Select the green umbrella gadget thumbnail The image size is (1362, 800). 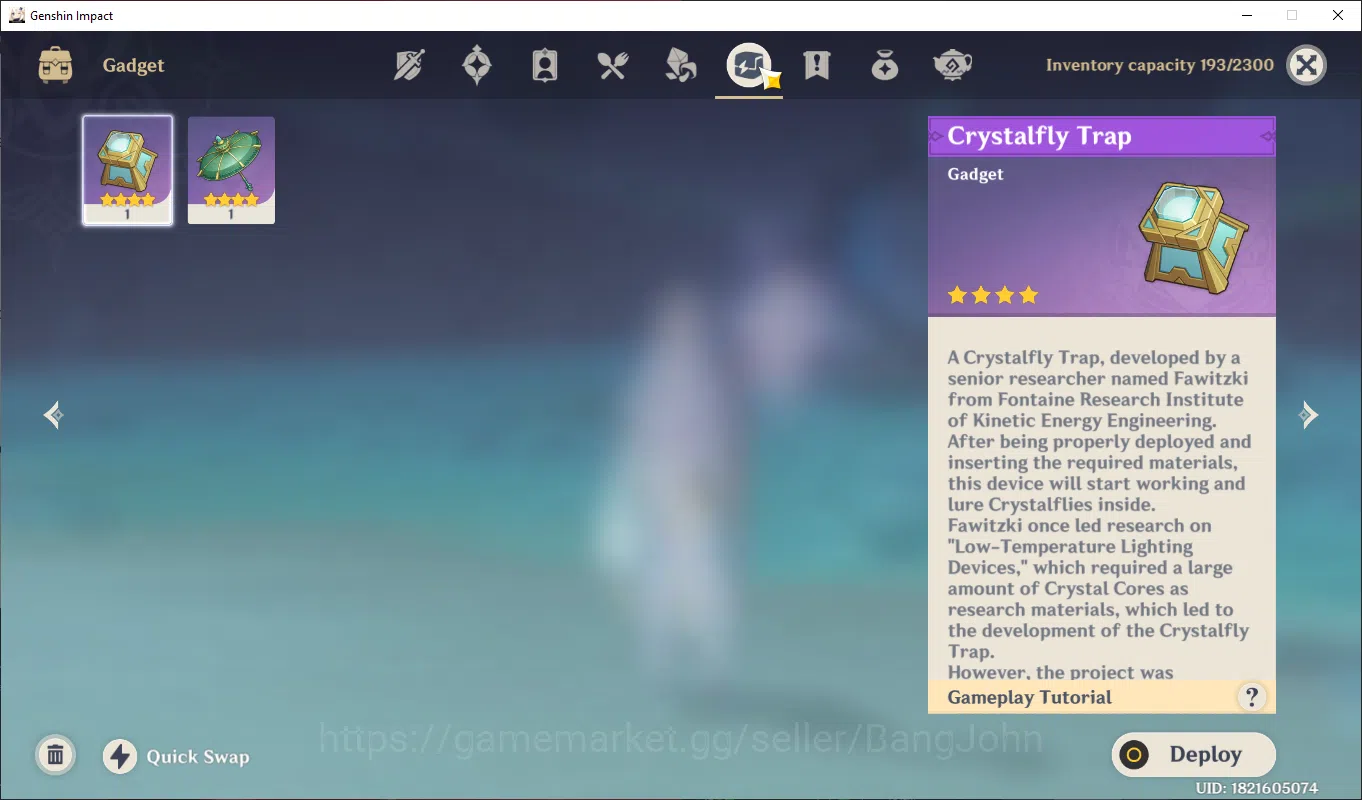tap(231, 170)
